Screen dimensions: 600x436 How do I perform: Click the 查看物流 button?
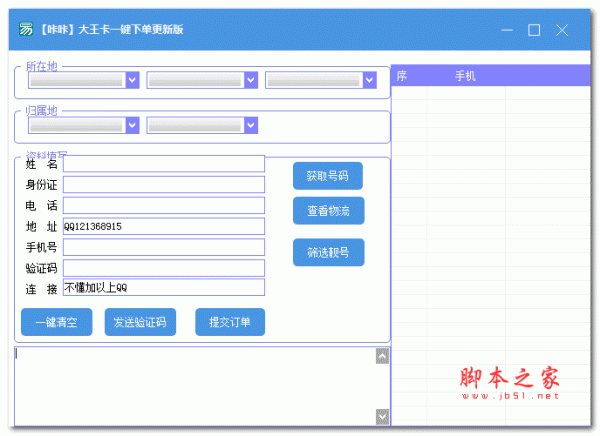[329, 211]
